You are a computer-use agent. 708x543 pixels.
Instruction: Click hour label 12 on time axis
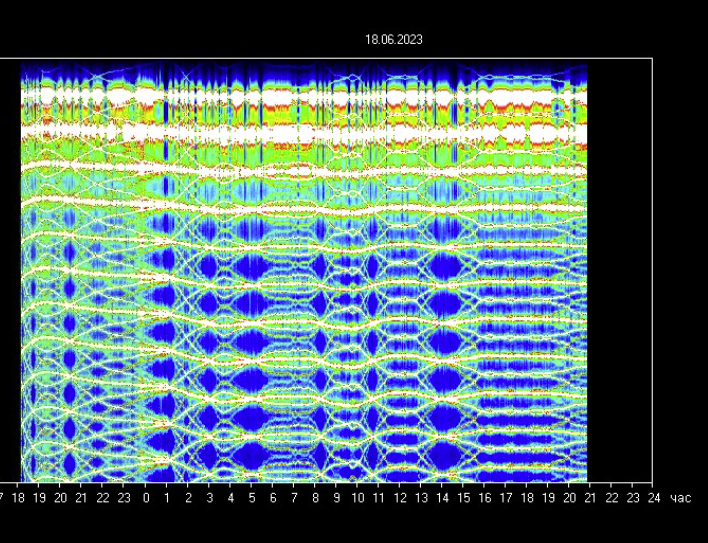400,498
